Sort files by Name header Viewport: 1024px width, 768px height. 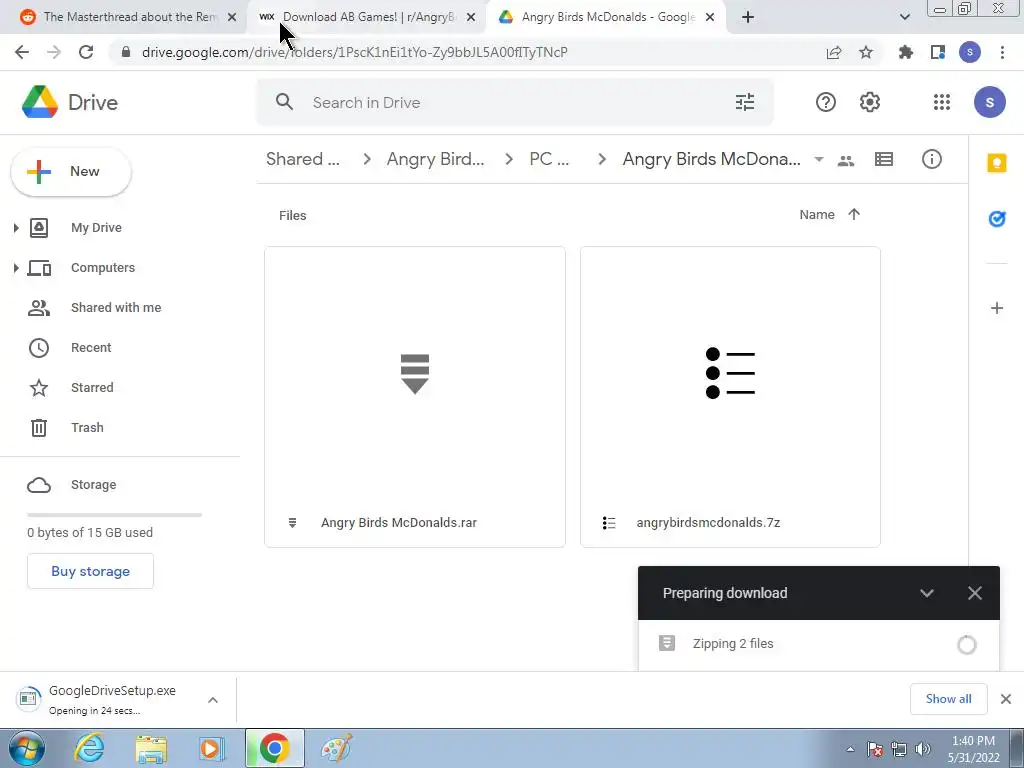pyautogui.click(x=817, y=214)
